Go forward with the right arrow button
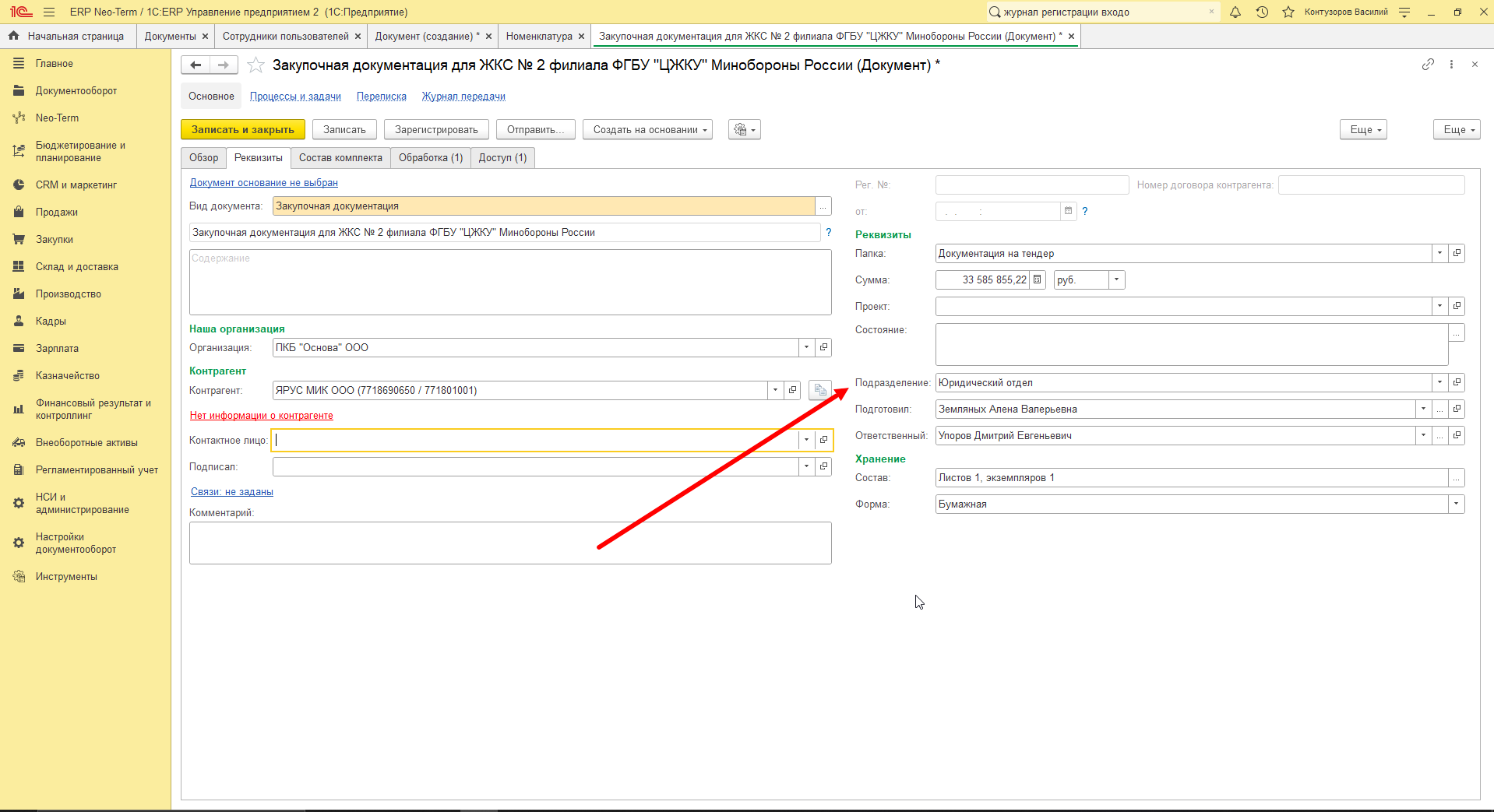This screenshot has width=1494, height=812. pyautogui.click(x=224, y=65)
